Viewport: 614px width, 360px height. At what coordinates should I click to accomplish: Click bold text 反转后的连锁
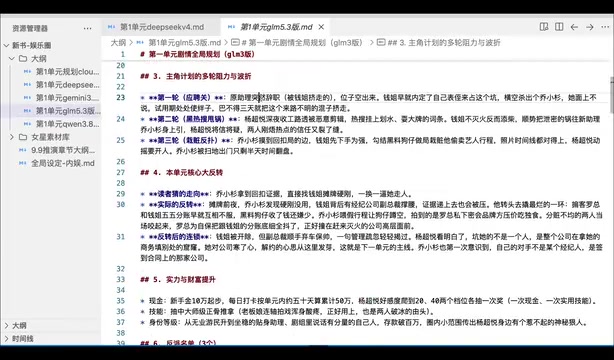[x=179, y=237]
